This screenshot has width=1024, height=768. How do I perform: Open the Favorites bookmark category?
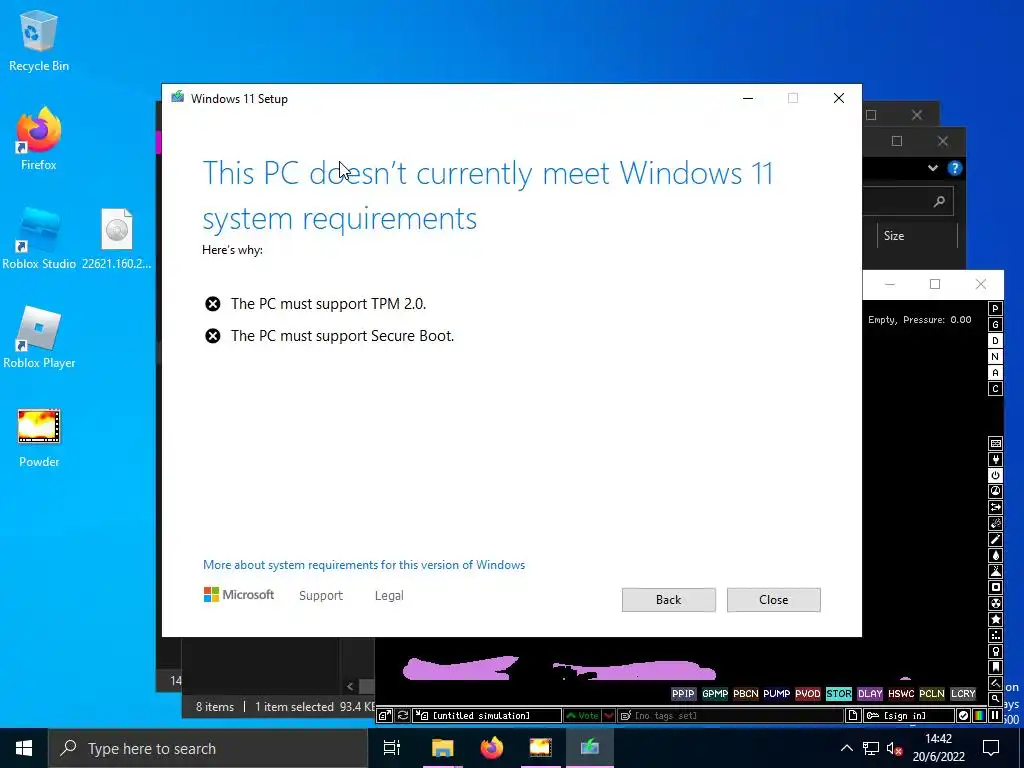[995, 667]
